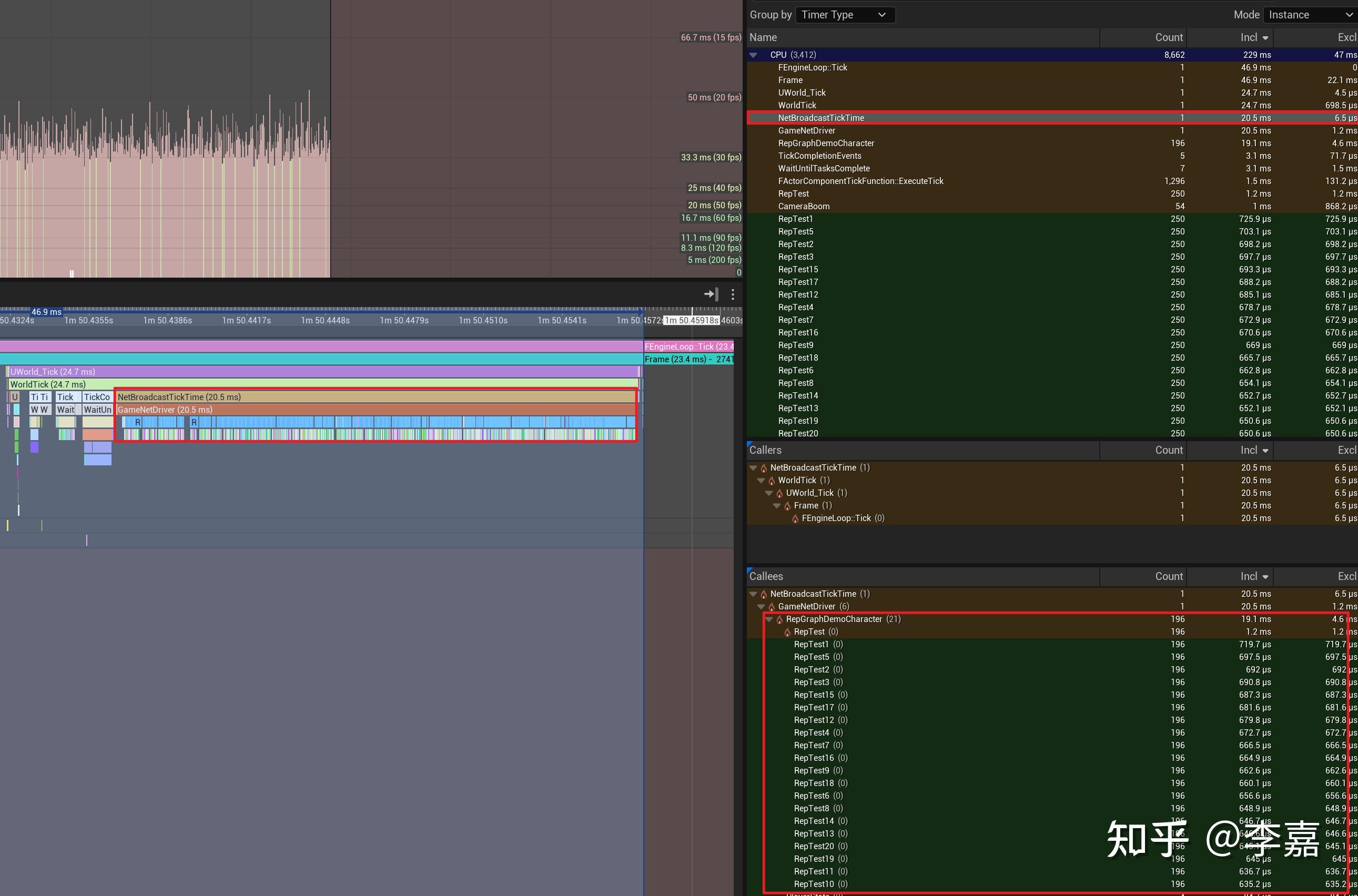Image resolution: width=1358 pixels, height=896 pixels.
Task: Click the 1m 50.45918s time marker on ruler
Action: (692, 321)
